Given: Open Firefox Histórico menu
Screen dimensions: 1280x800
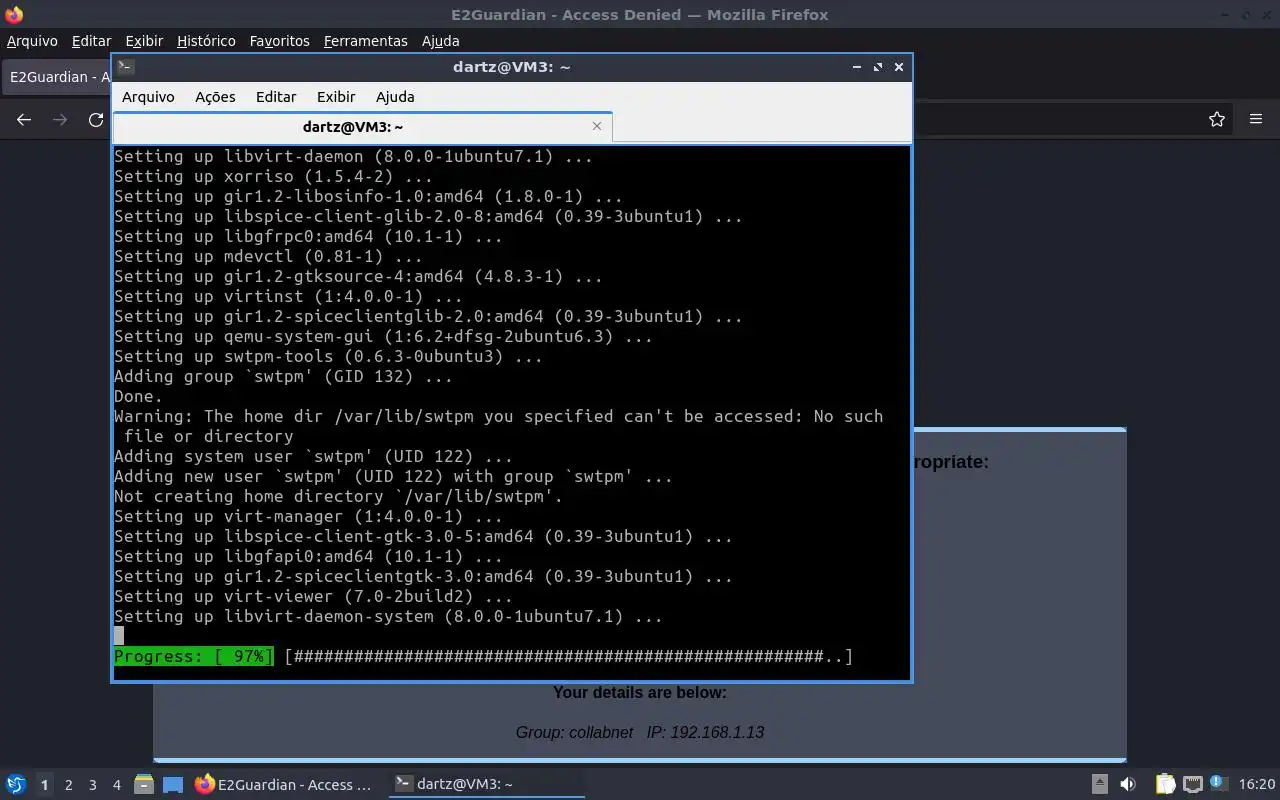Looking at the screenshot, I should point(206,41).
